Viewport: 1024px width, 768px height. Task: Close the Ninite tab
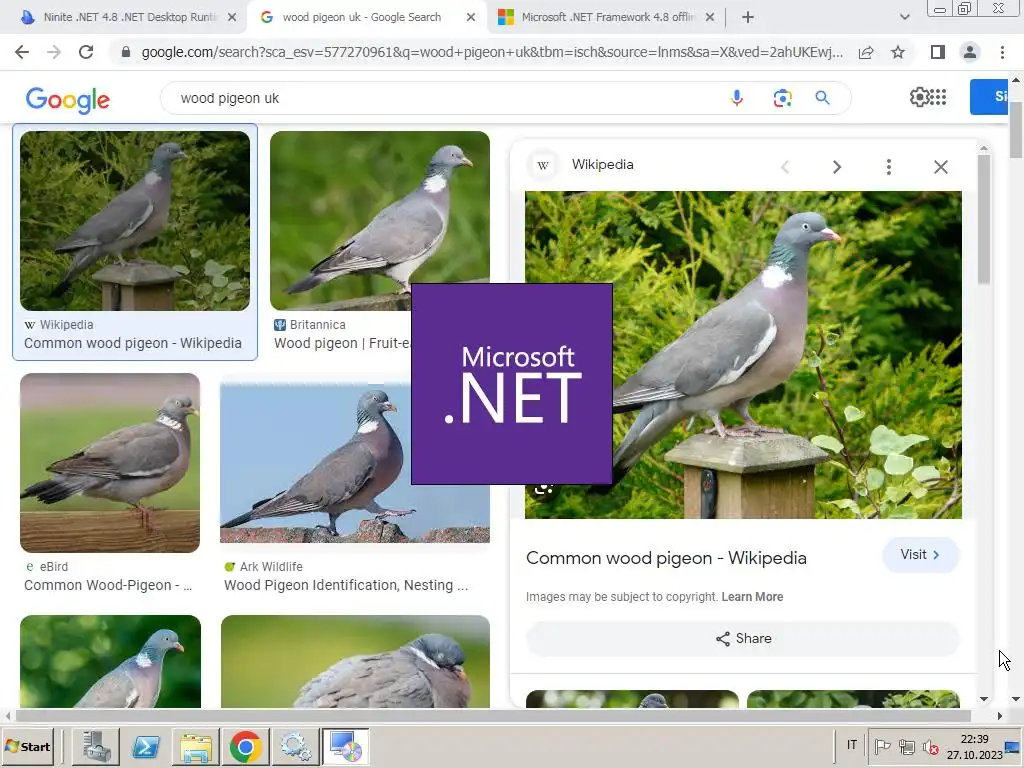[x=232, y=18]
